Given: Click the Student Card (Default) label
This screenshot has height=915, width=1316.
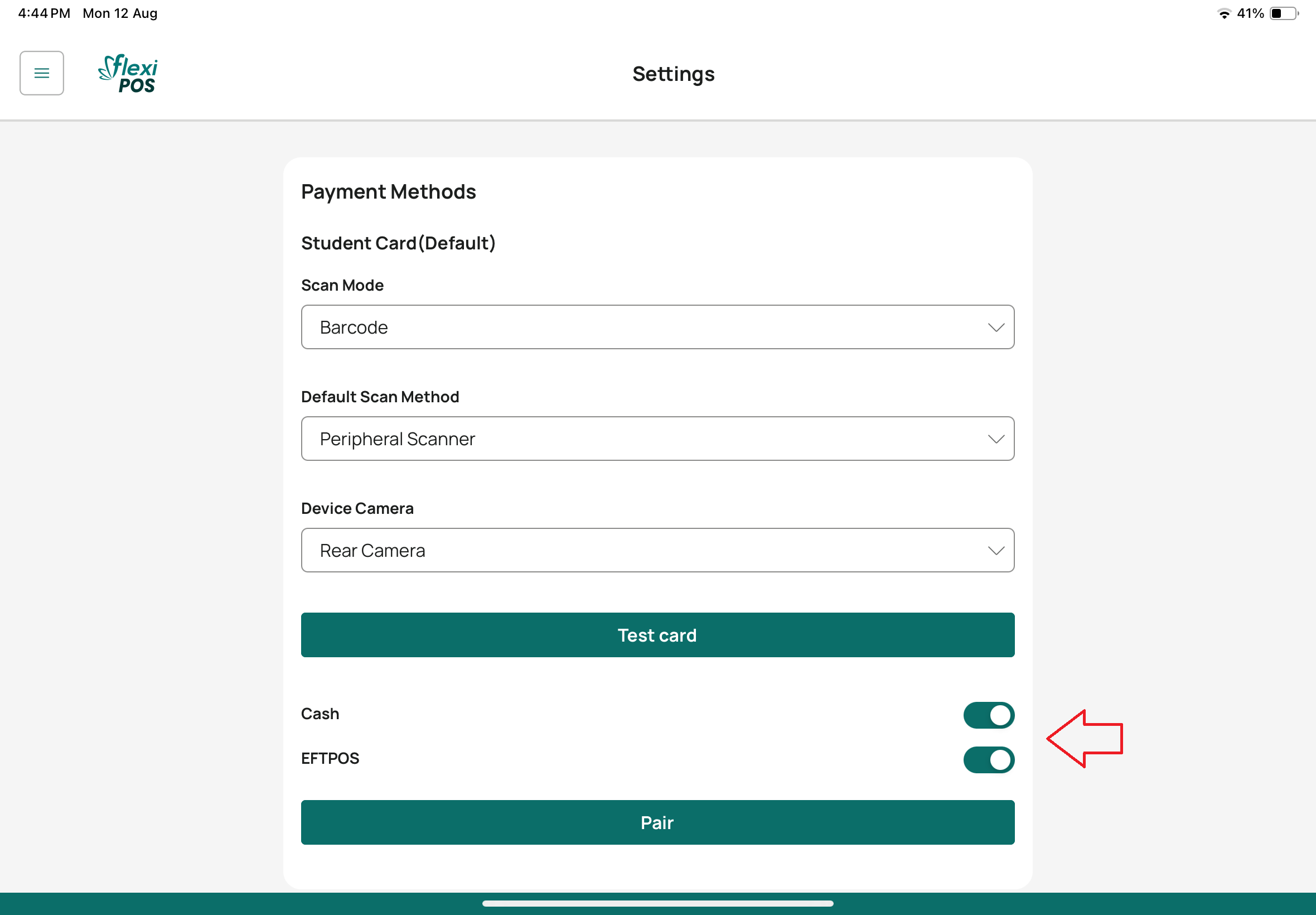Looking at the screenshot, I should (398, 243).
